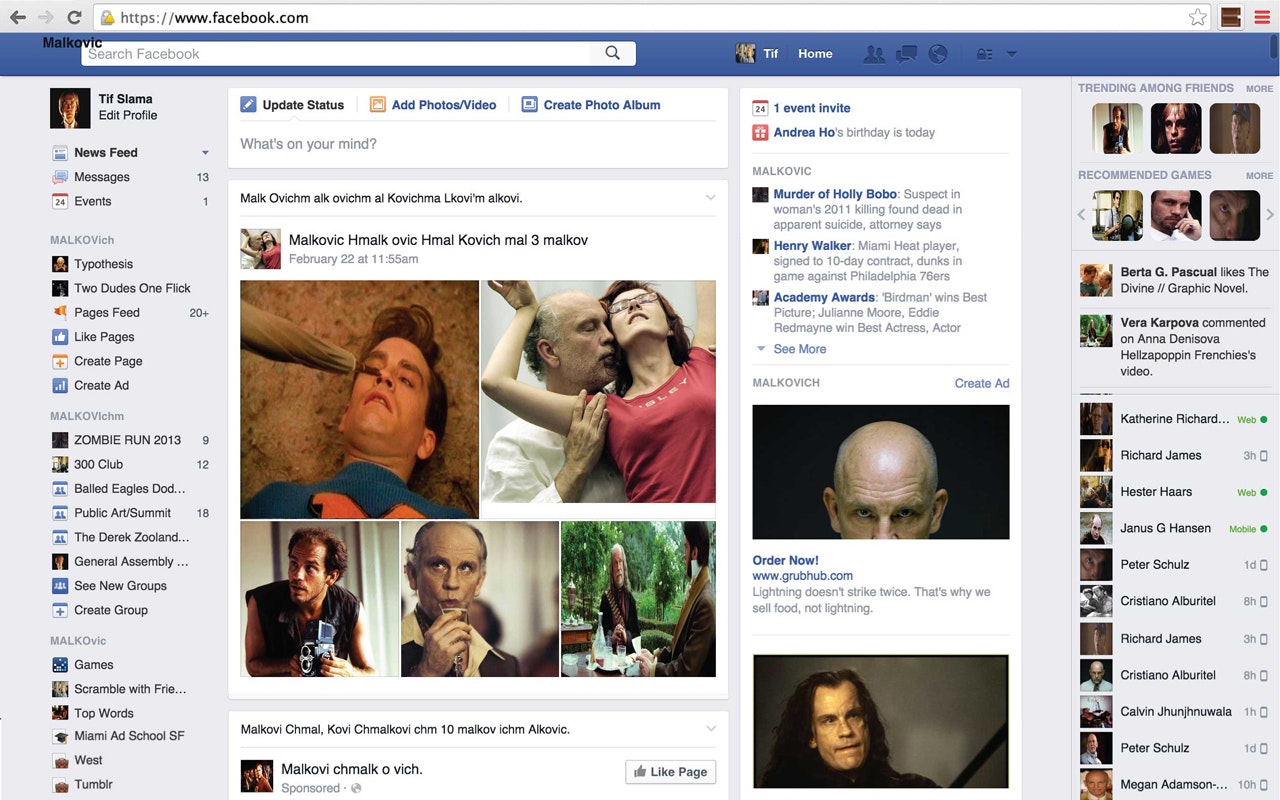Open the Games sidebar icon

tap(61, 664)
